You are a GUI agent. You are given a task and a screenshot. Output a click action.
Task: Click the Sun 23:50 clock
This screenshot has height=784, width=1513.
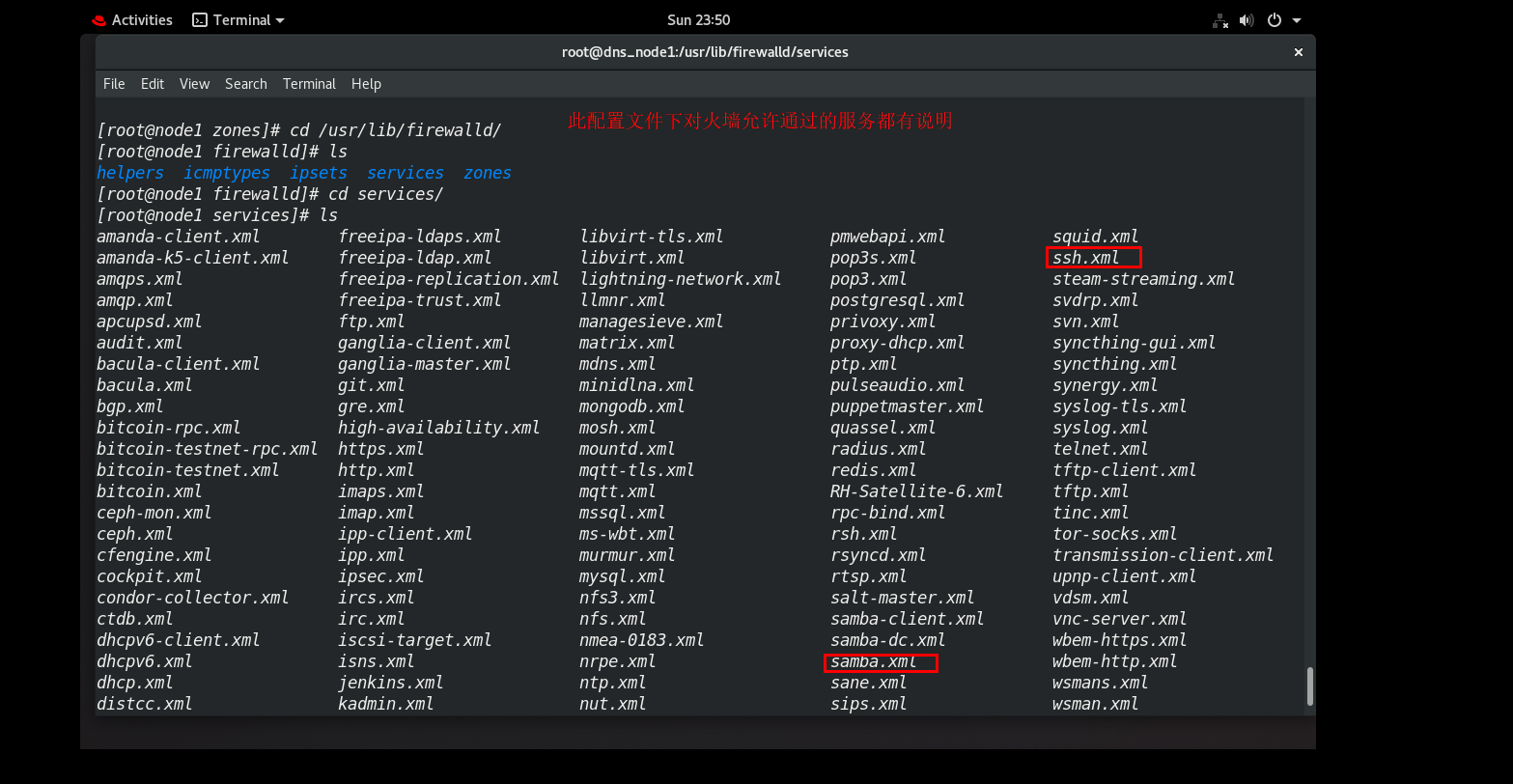pos(698,19)
